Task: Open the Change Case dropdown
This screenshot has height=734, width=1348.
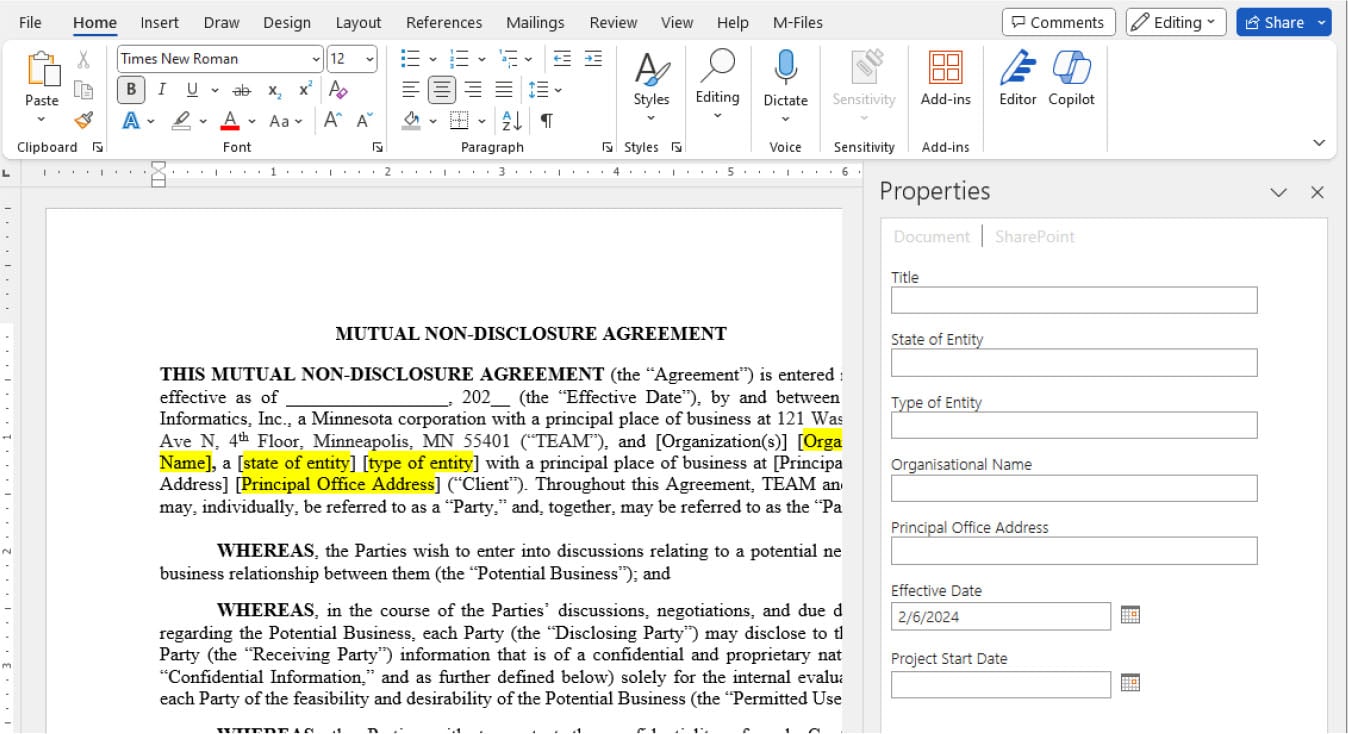Action: point(286,120)
